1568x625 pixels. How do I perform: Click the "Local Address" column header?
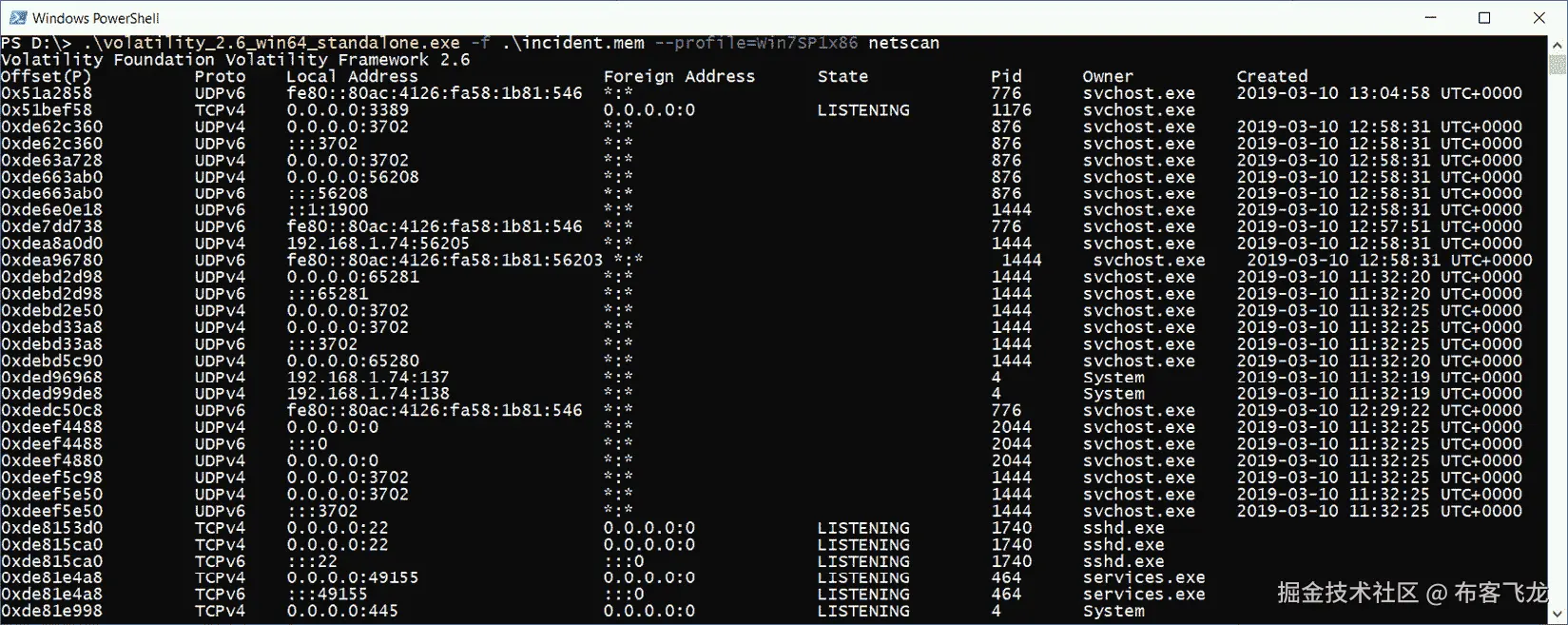click(352, 76)
